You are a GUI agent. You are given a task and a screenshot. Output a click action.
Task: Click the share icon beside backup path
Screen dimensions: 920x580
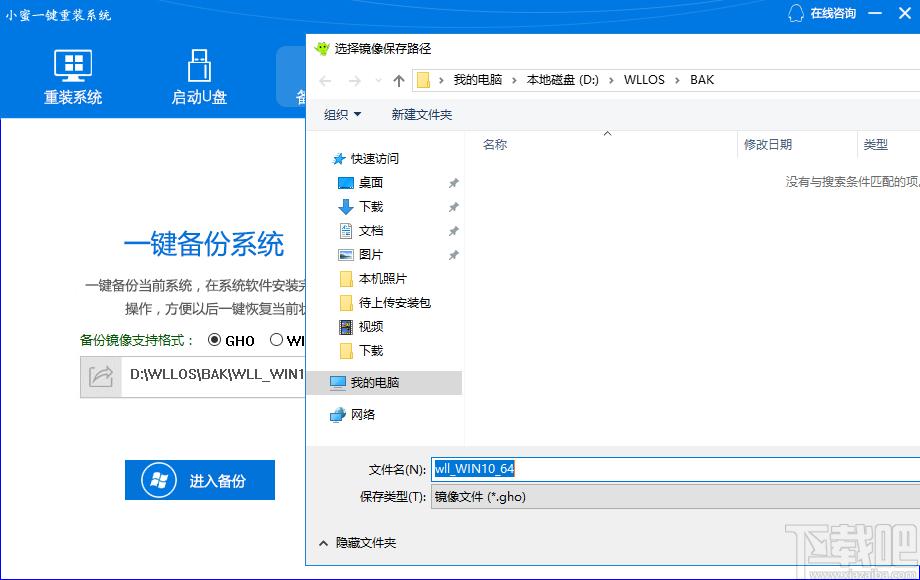(x=101, y=377)
